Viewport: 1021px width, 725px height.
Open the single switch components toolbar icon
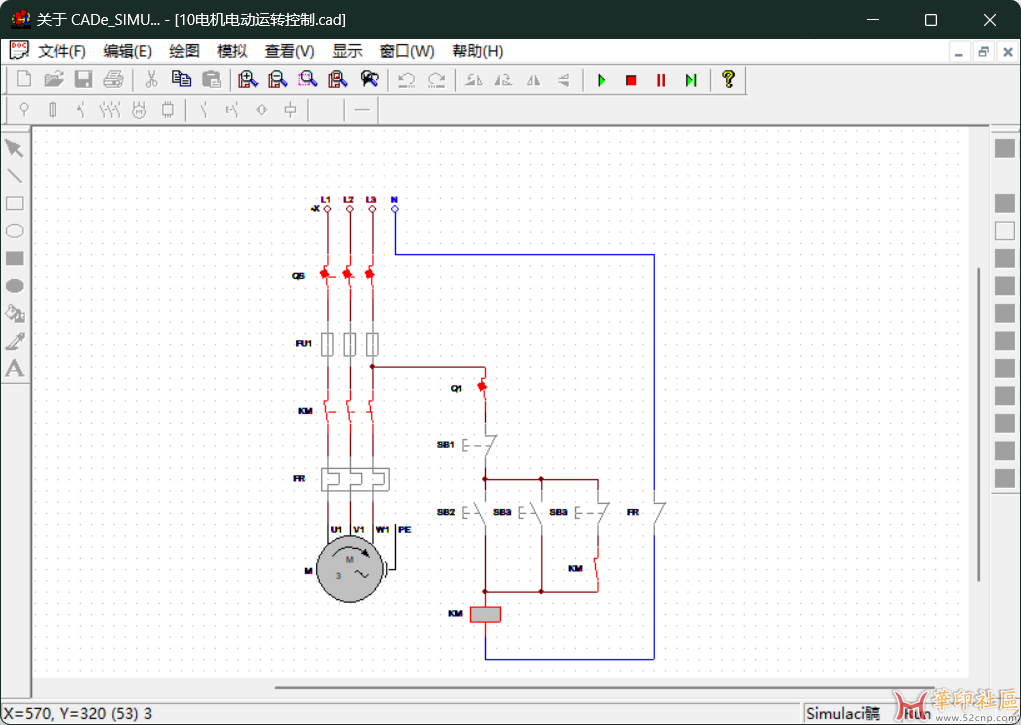[81, 109]
